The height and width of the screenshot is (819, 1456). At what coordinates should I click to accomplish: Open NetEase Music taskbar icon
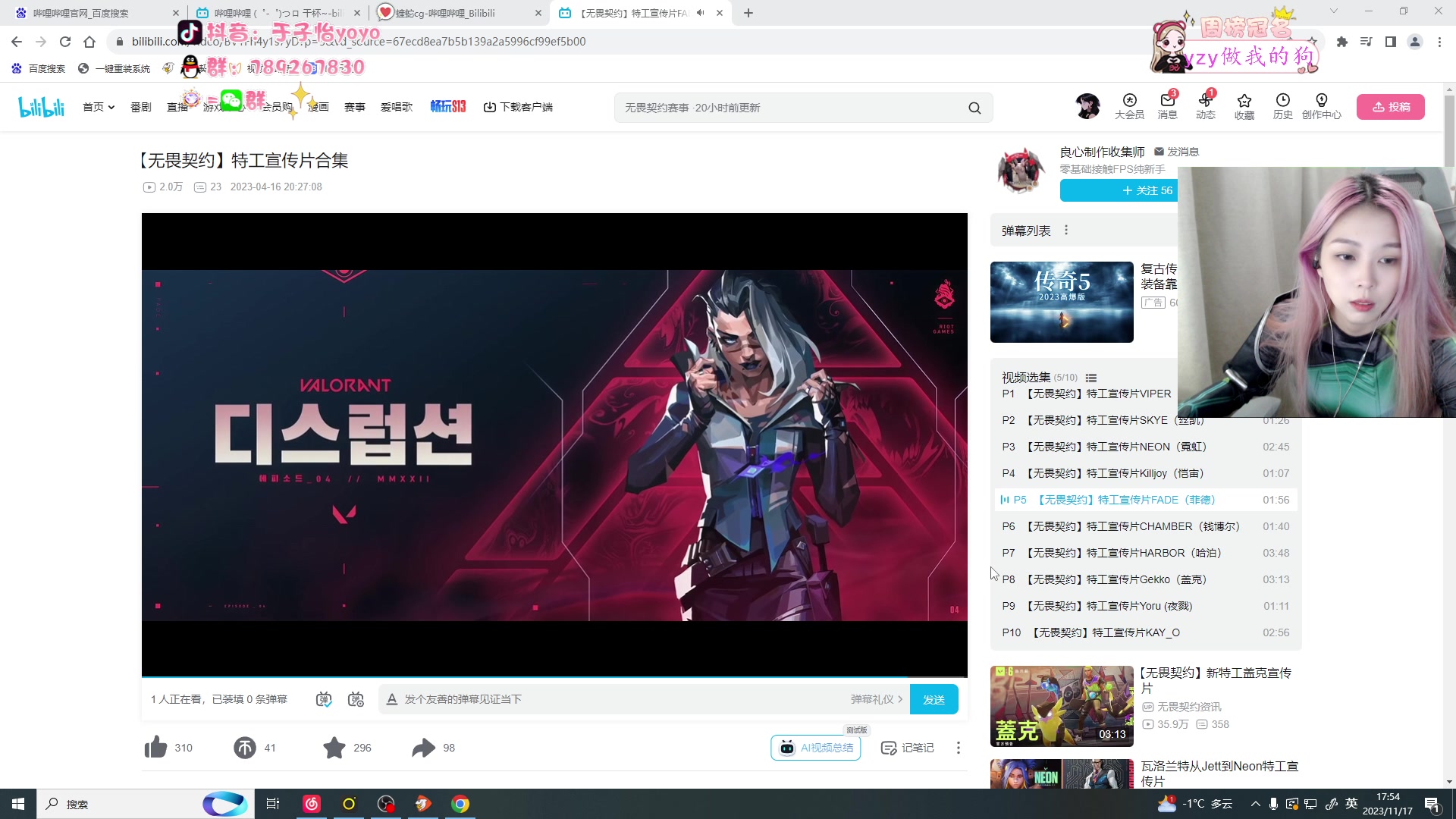coord(312,804)
